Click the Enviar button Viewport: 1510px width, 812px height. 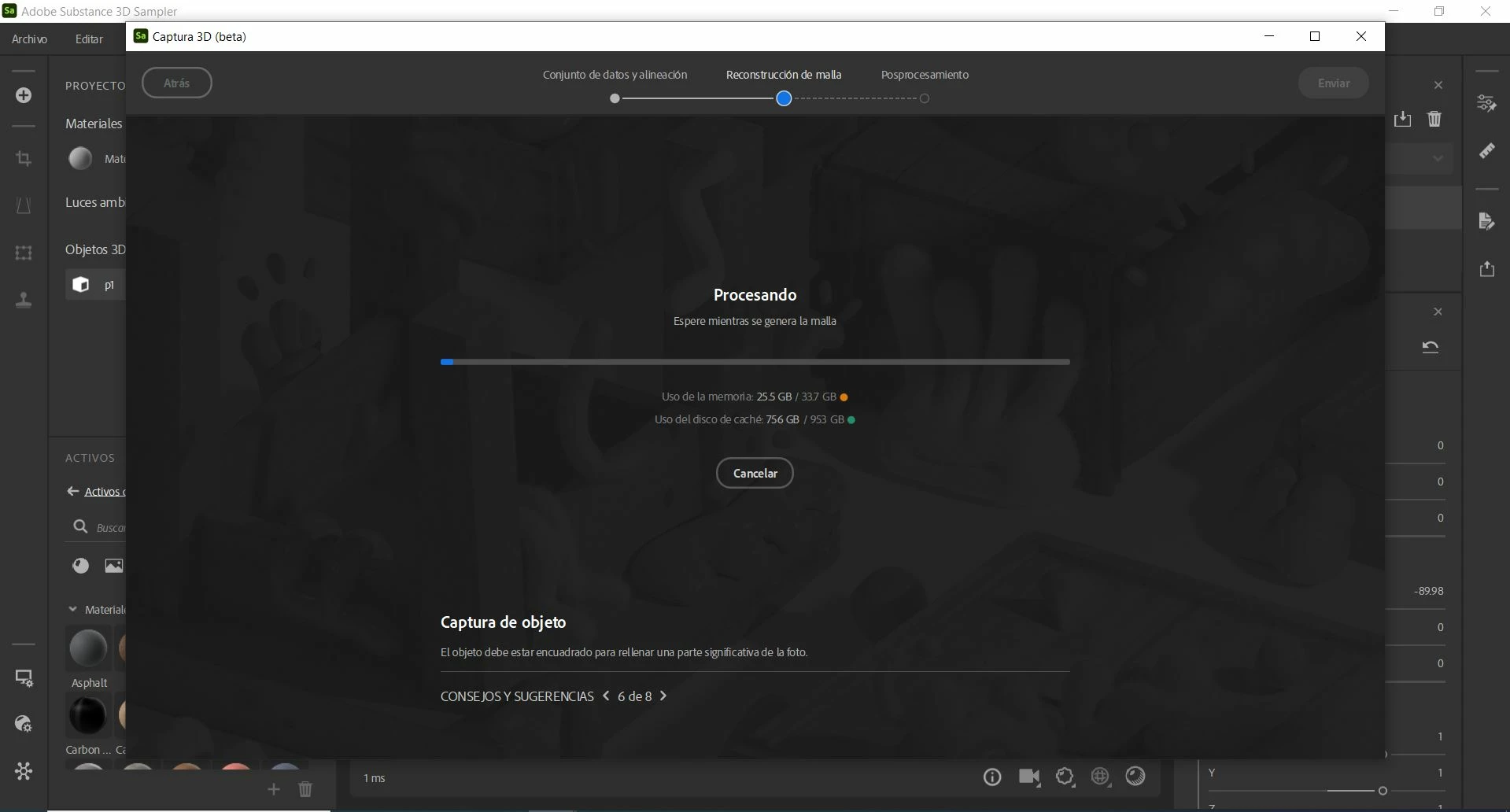click(1334, 83)
